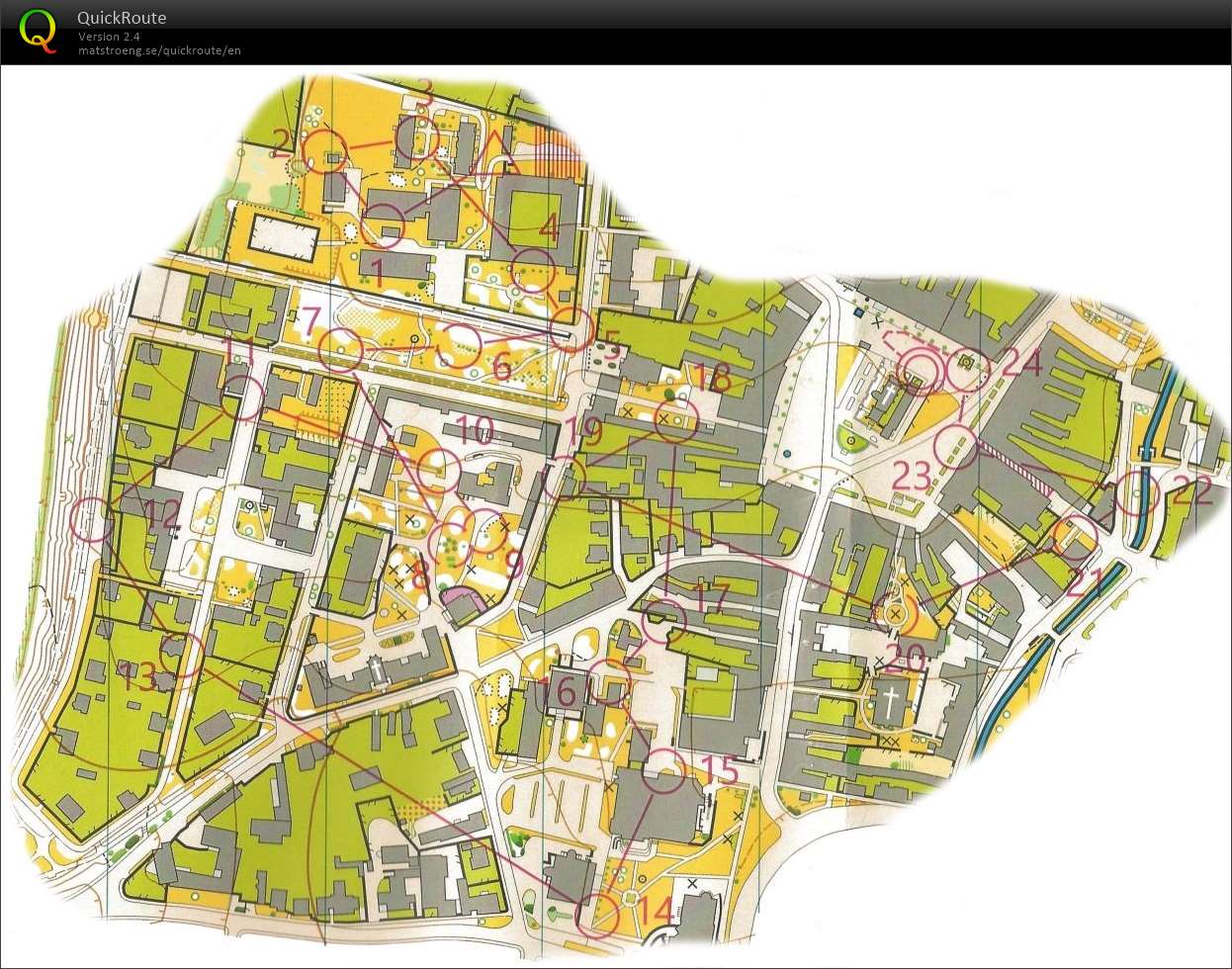Click control circle 14 at the bottom
The height and width of the screenshot is (969, 1232).
(x=596, y=913)
